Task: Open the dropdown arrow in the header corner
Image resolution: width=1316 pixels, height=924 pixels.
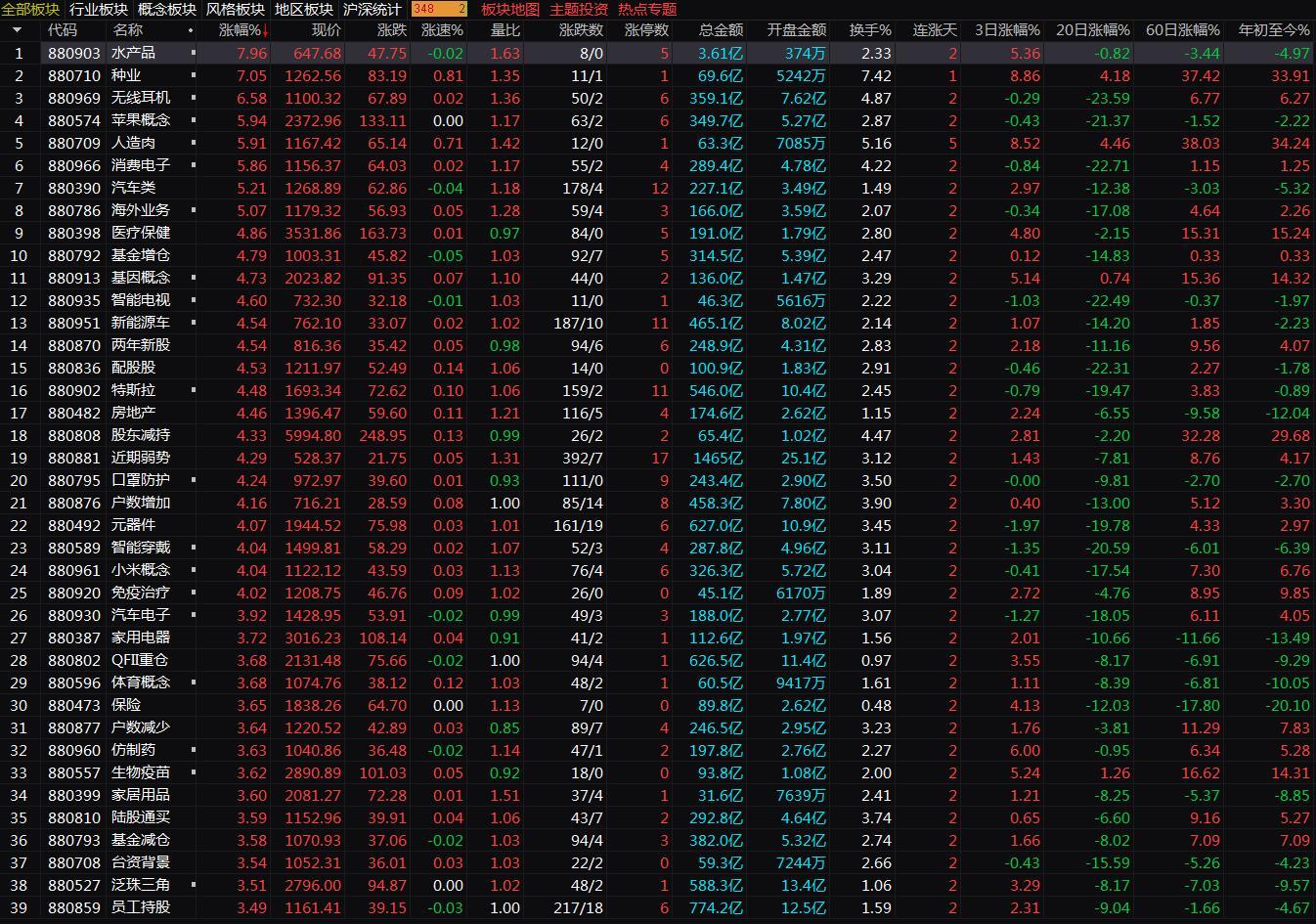Action: [17, 30]
